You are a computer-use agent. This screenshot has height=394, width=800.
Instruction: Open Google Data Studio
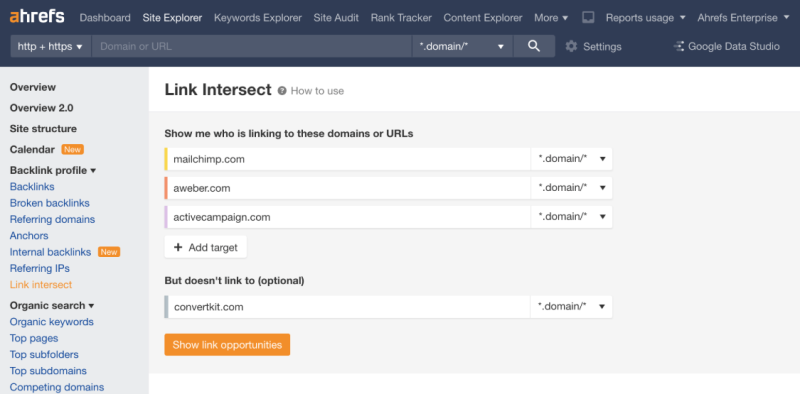727,46
